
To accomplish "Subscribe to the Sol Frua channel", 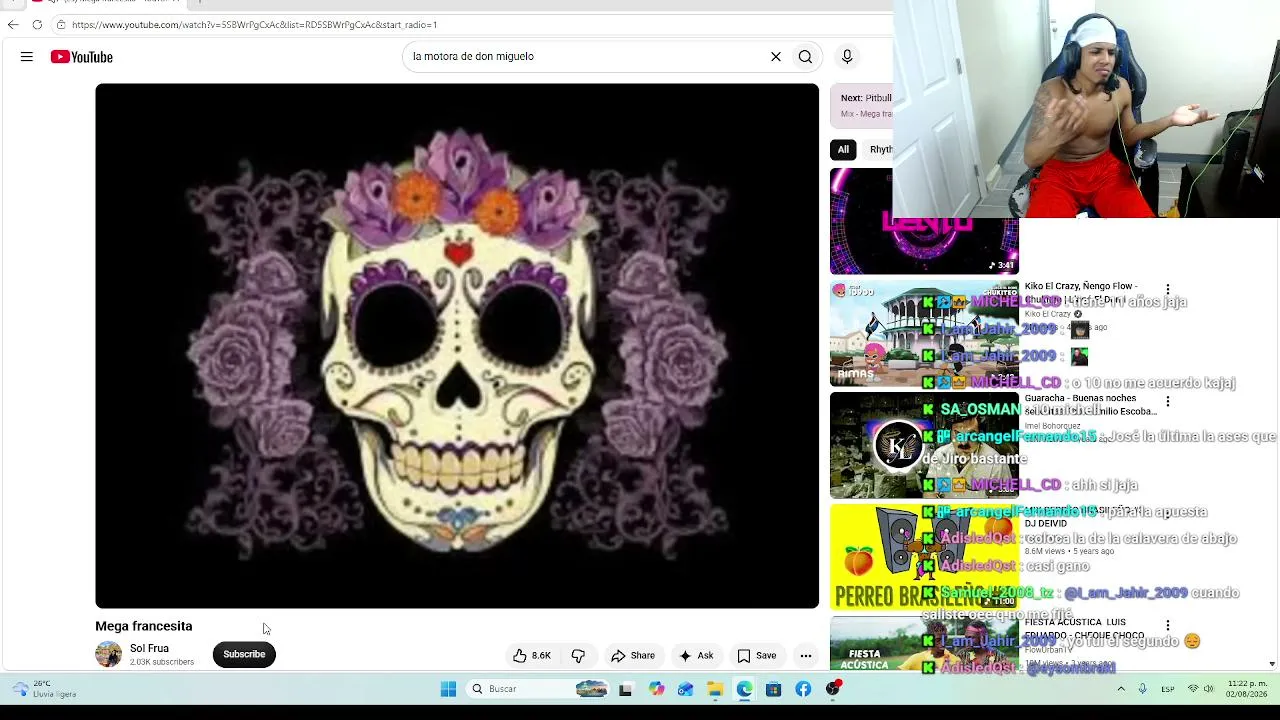I will point(244,655).
